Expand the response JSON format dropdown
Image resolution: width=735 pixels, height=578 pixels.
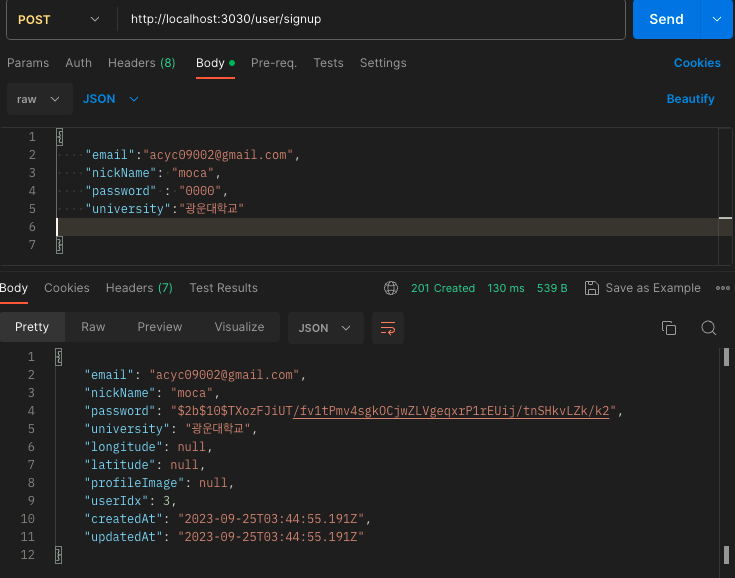tap(325, 328)
